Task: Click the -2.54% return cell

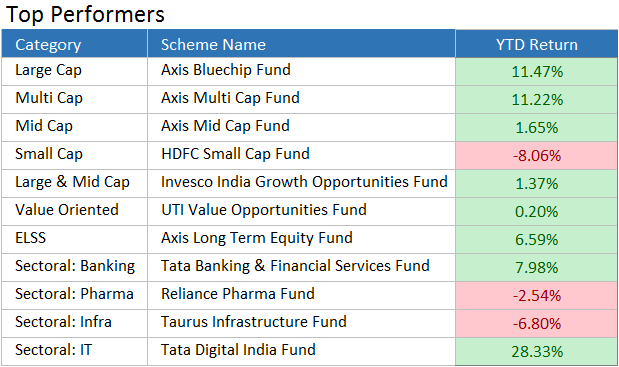Action: pyautogui.click(x=536, y=296)
